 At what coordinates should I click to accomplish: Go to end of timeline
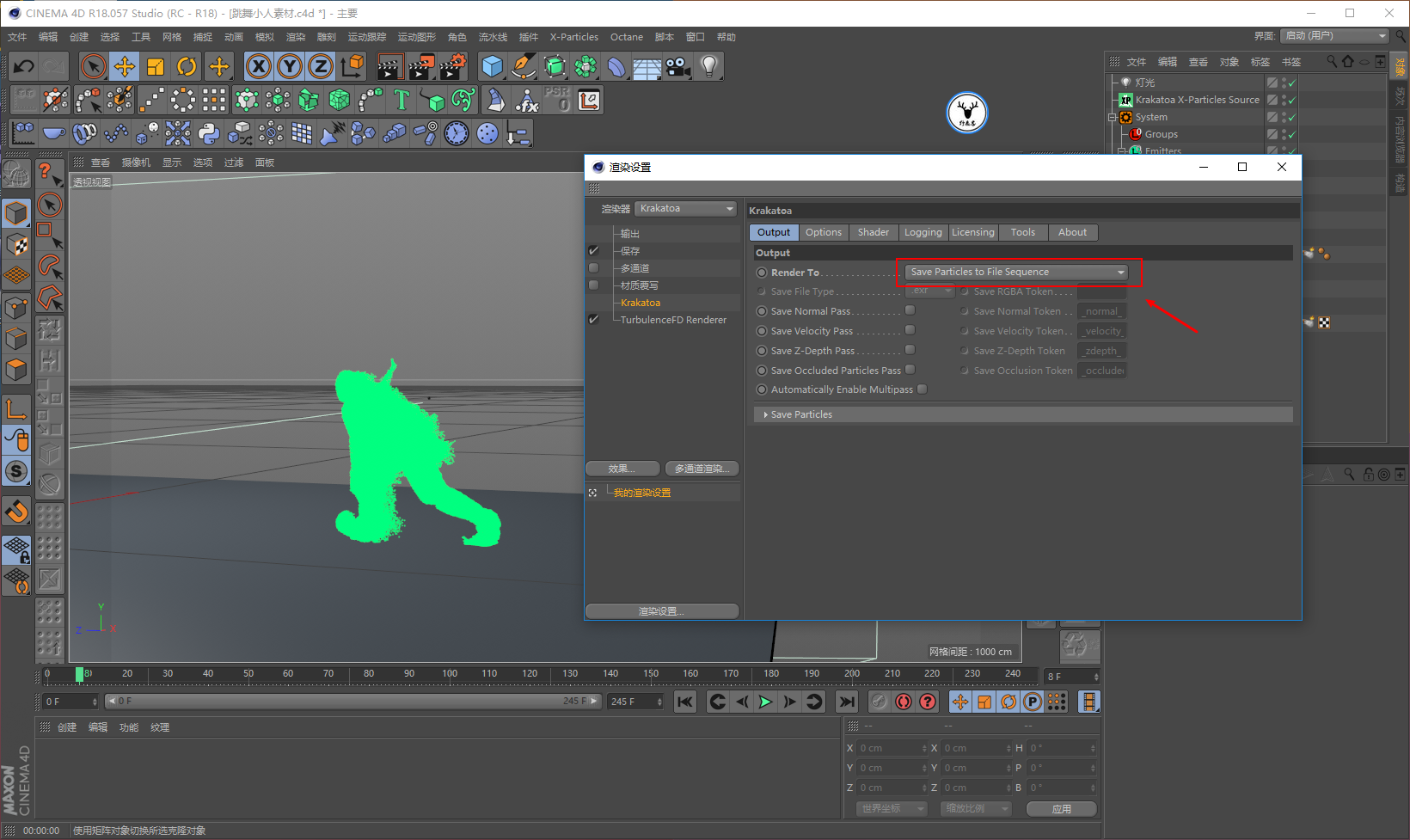point(847,702)
